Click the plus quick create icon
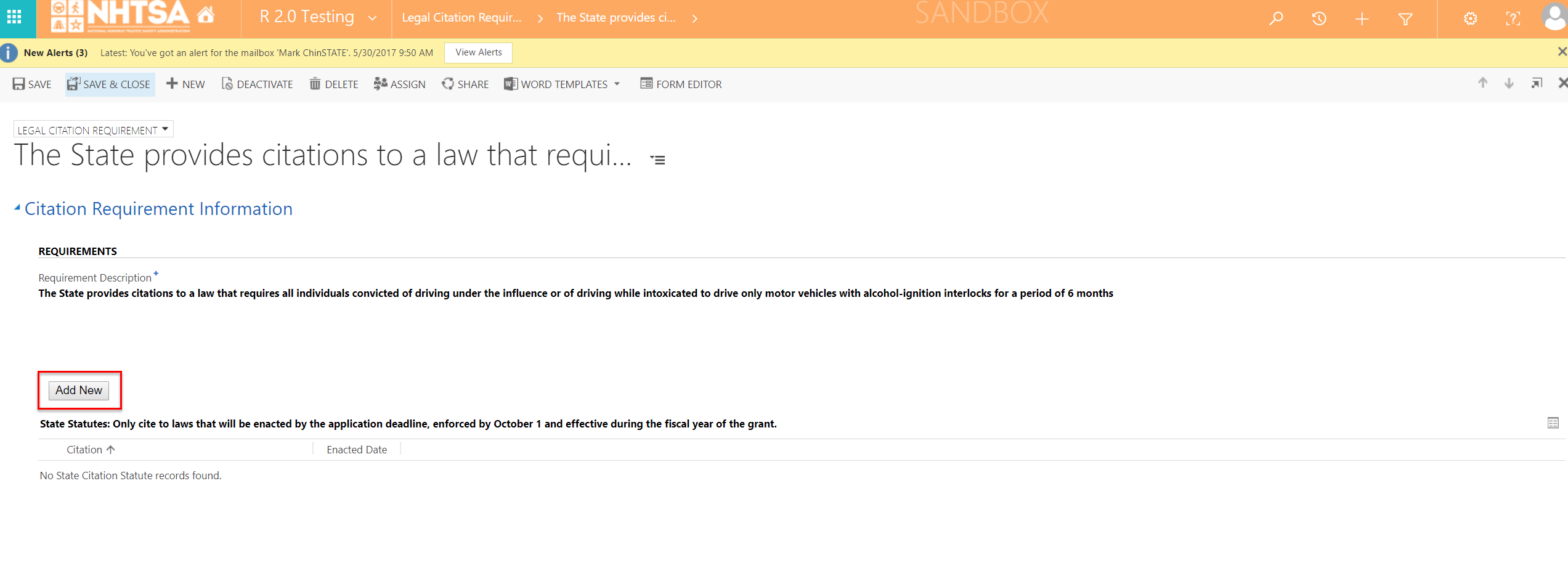The width and height of the screenshot is (1568, 579). 1362,18
